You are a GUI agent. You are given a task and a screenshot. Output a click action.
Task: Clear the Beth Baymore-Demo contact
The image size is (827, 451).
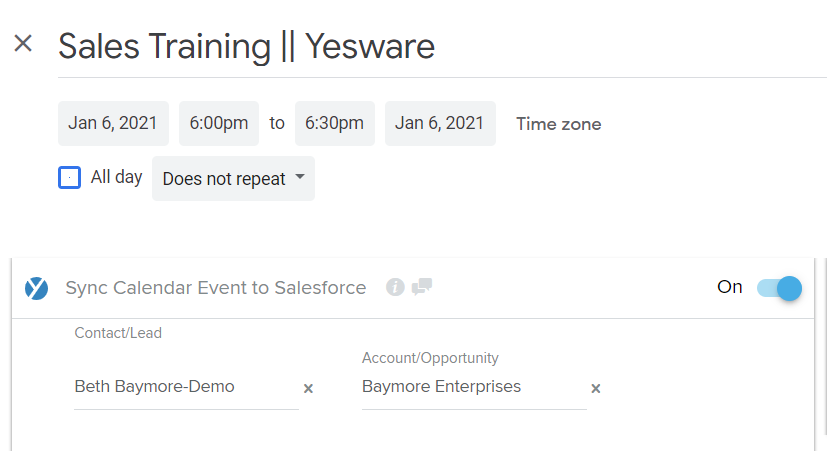(309, 389)
